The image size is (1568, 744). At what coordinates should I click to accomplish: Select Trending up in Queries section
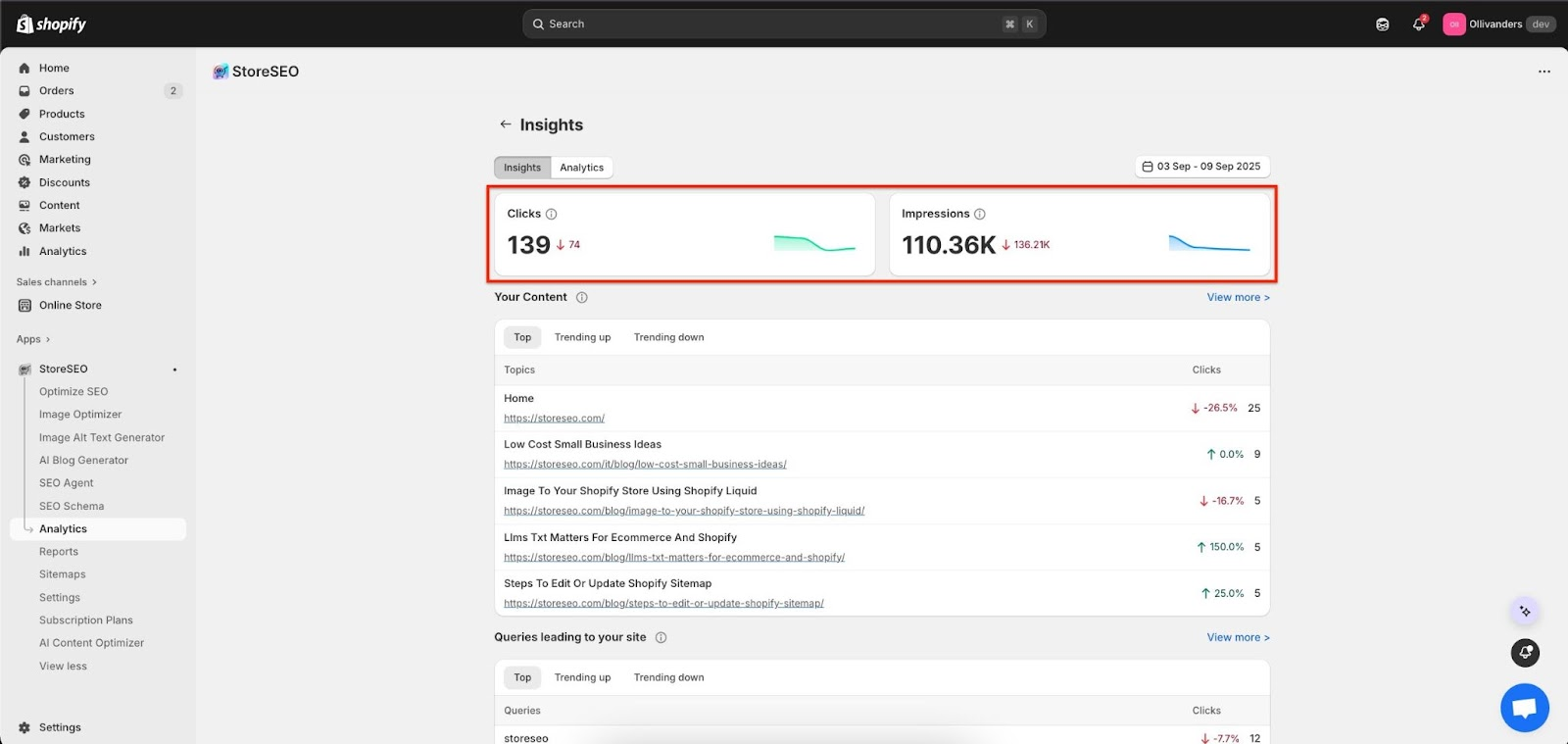tap(582, 677)
